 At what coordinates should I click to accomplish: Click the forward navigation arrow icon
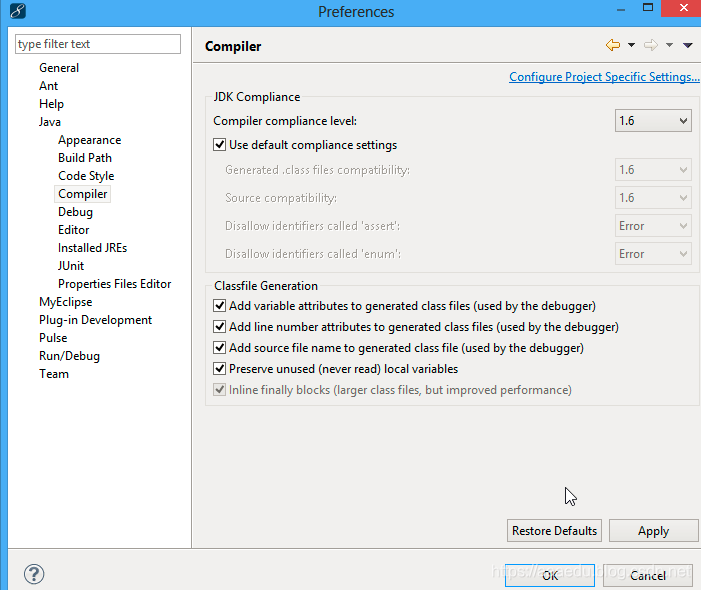pos(651,45)
